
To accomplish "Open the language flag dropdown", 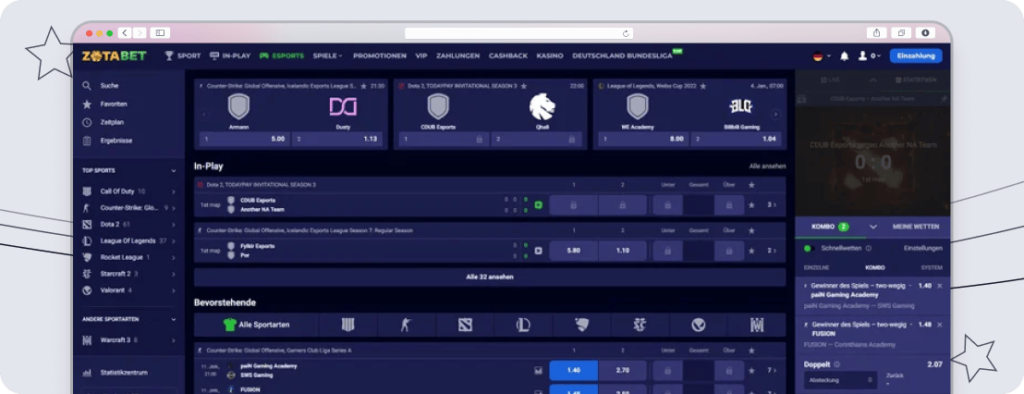I will point(822,56).
